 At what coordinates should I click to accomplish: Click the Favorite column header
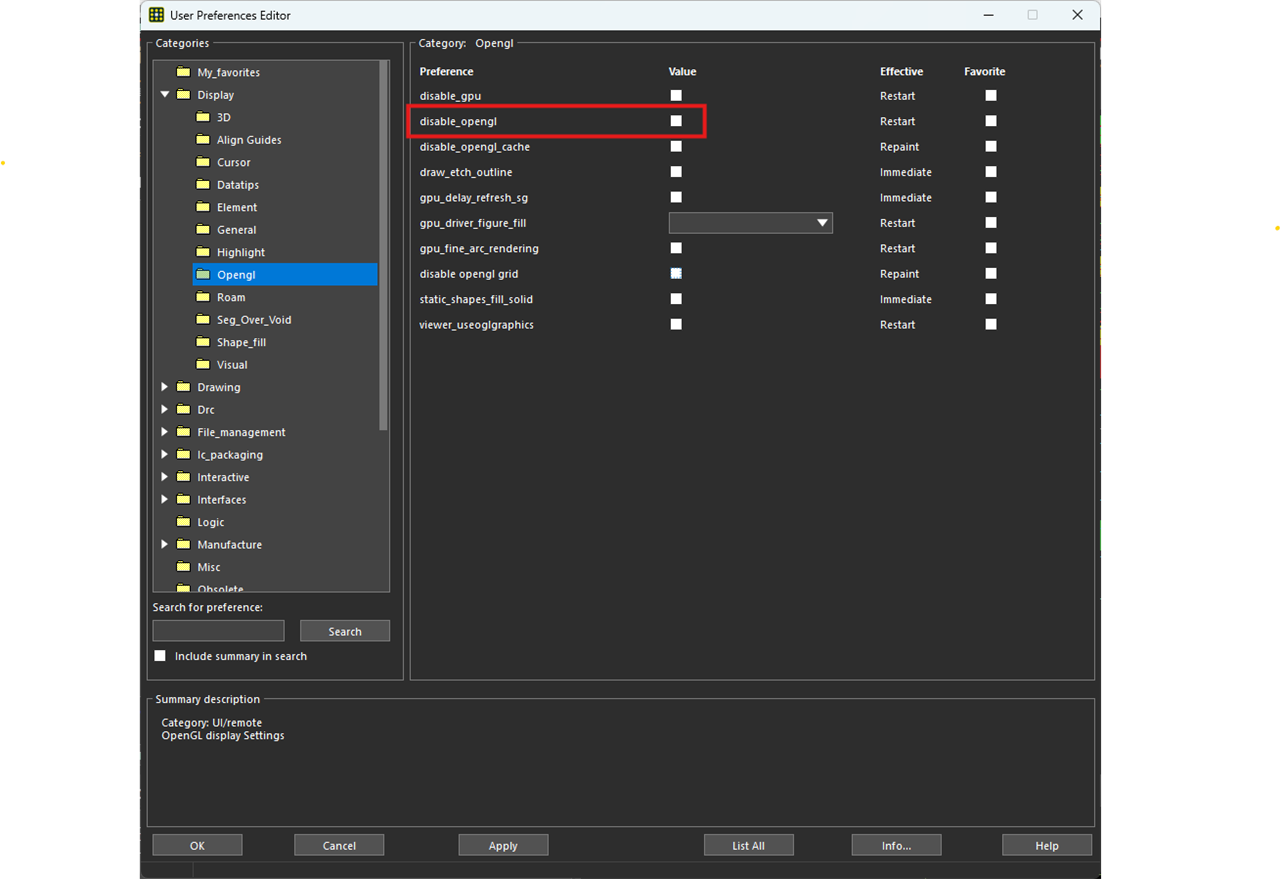[985, 71]
